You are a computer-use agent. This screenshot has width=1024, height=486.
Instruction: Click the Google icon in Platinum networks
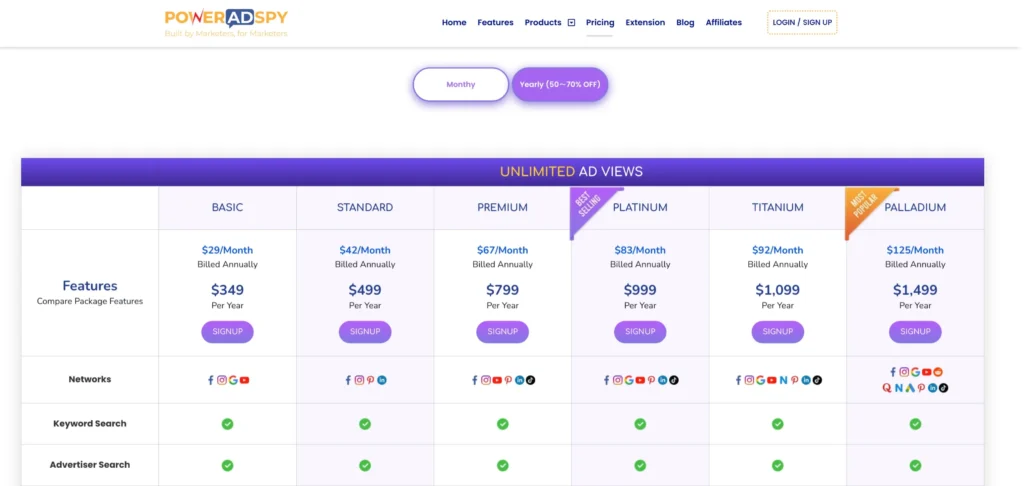pyautogui.click(x=629, y=380)
